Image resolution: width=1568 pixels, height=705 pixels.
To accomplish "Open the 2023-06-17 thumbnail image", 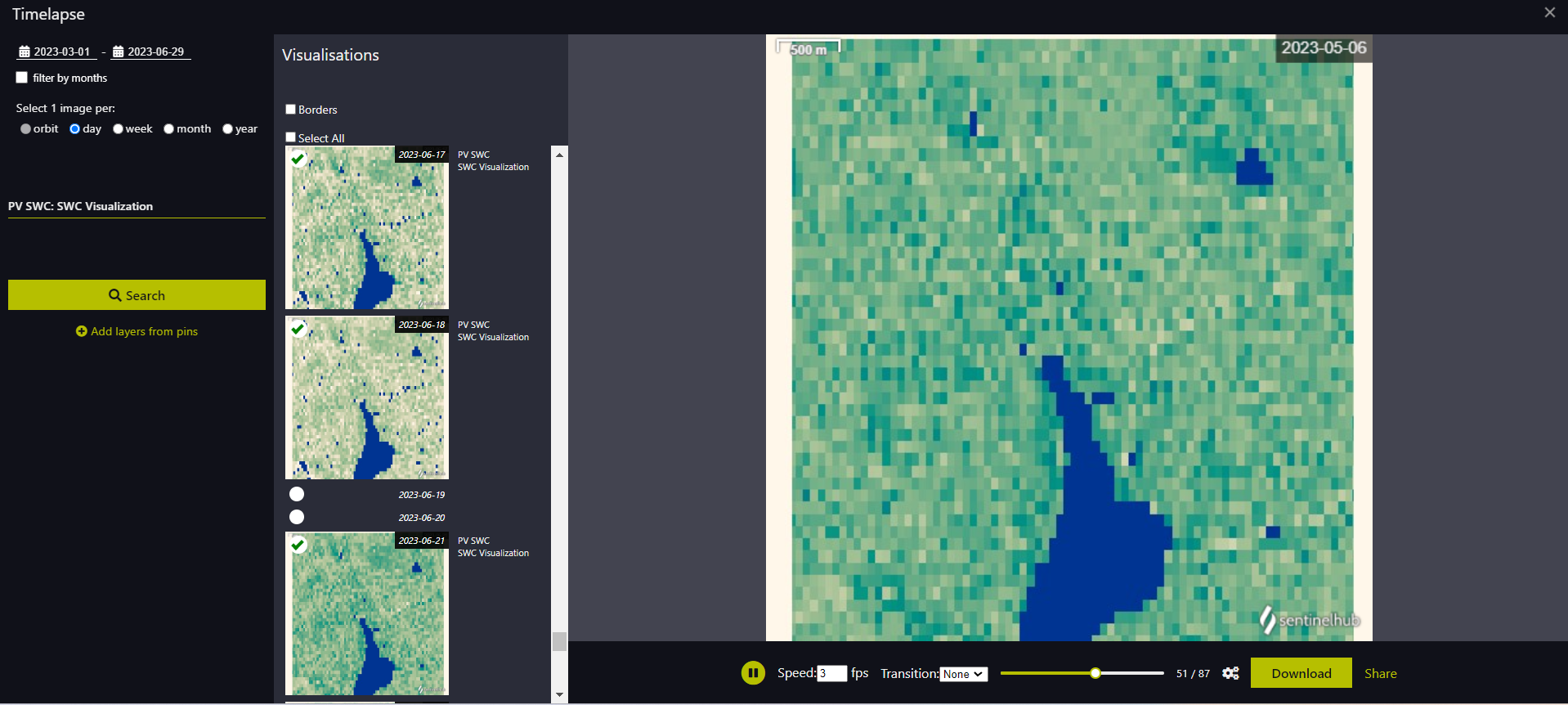I will 367,227.
